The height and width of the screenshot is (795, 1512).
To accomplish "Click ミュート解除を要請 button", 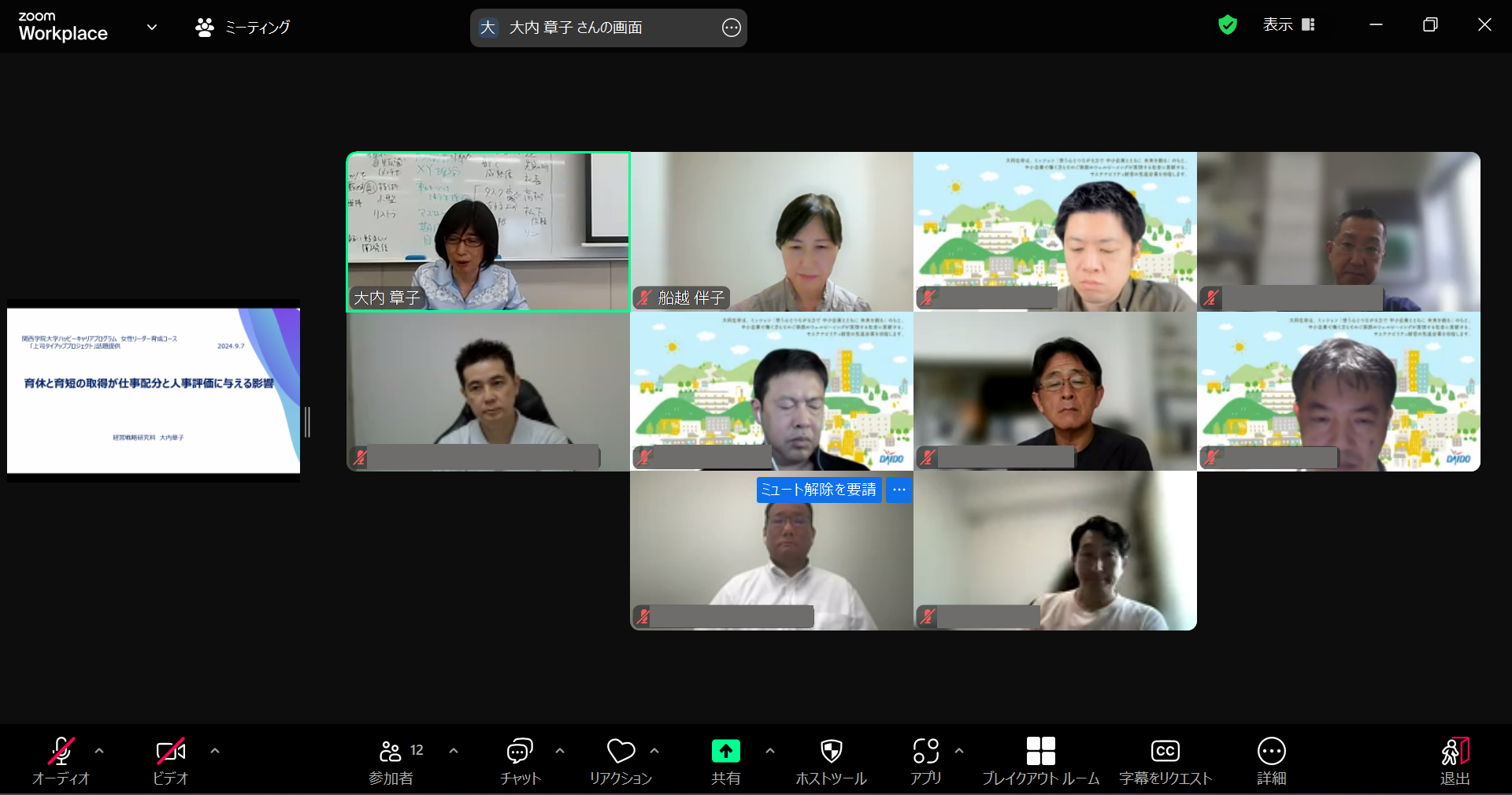I will point(818,490).
